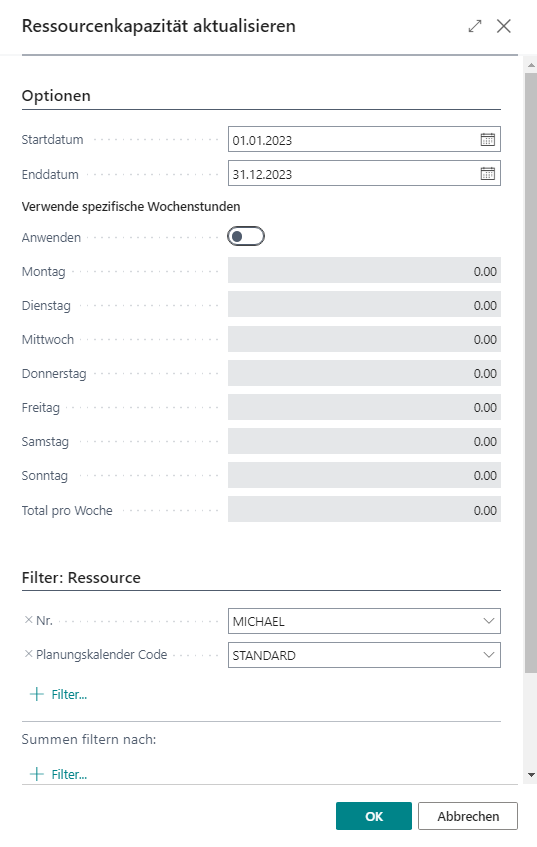The image size is (537, 847).
Task: Open the Startdatum calendar picker
Action: click(x=487, y=140)
